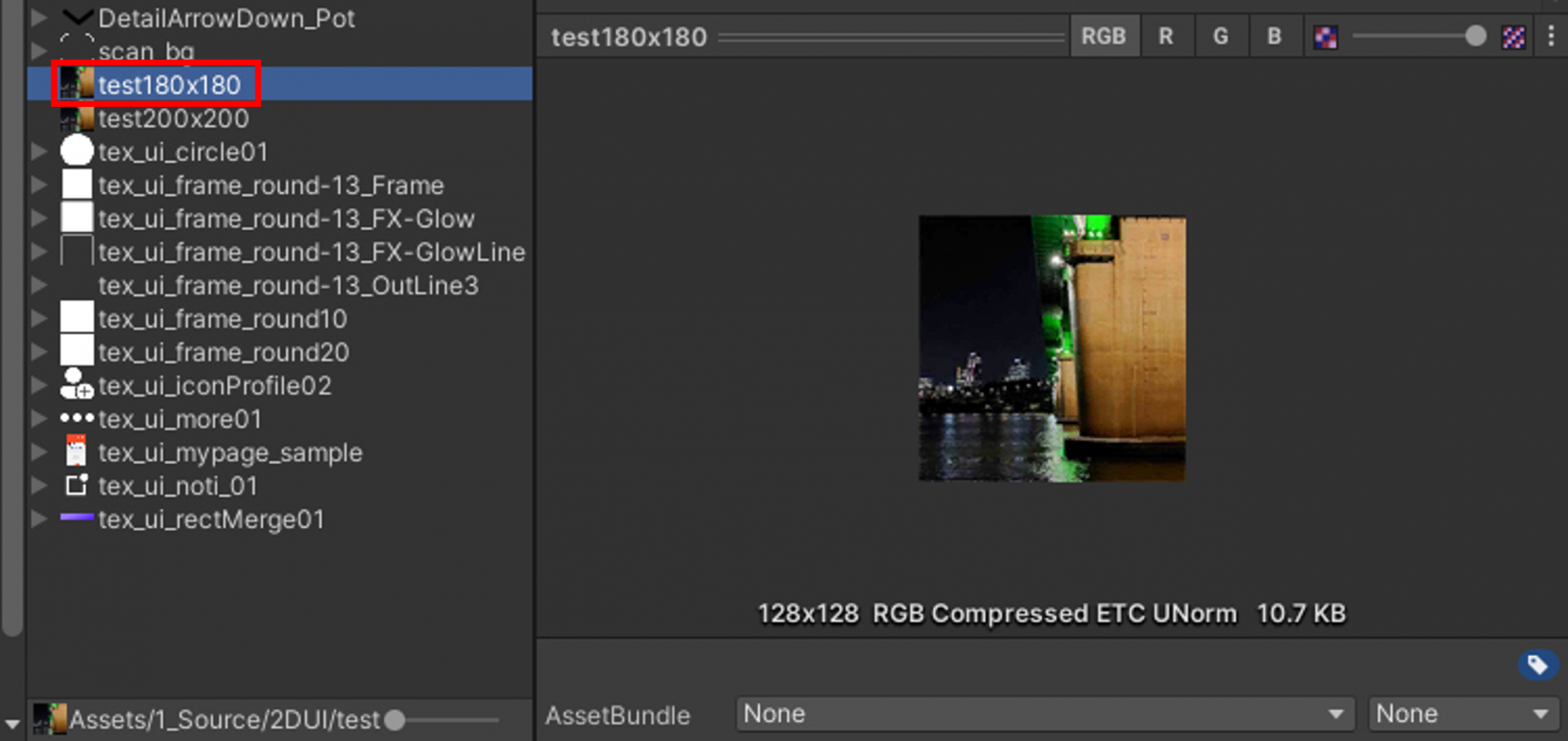
Task: Click the tex_ui_frame_round-13_Frame white square icon
Action: point(77,185)
